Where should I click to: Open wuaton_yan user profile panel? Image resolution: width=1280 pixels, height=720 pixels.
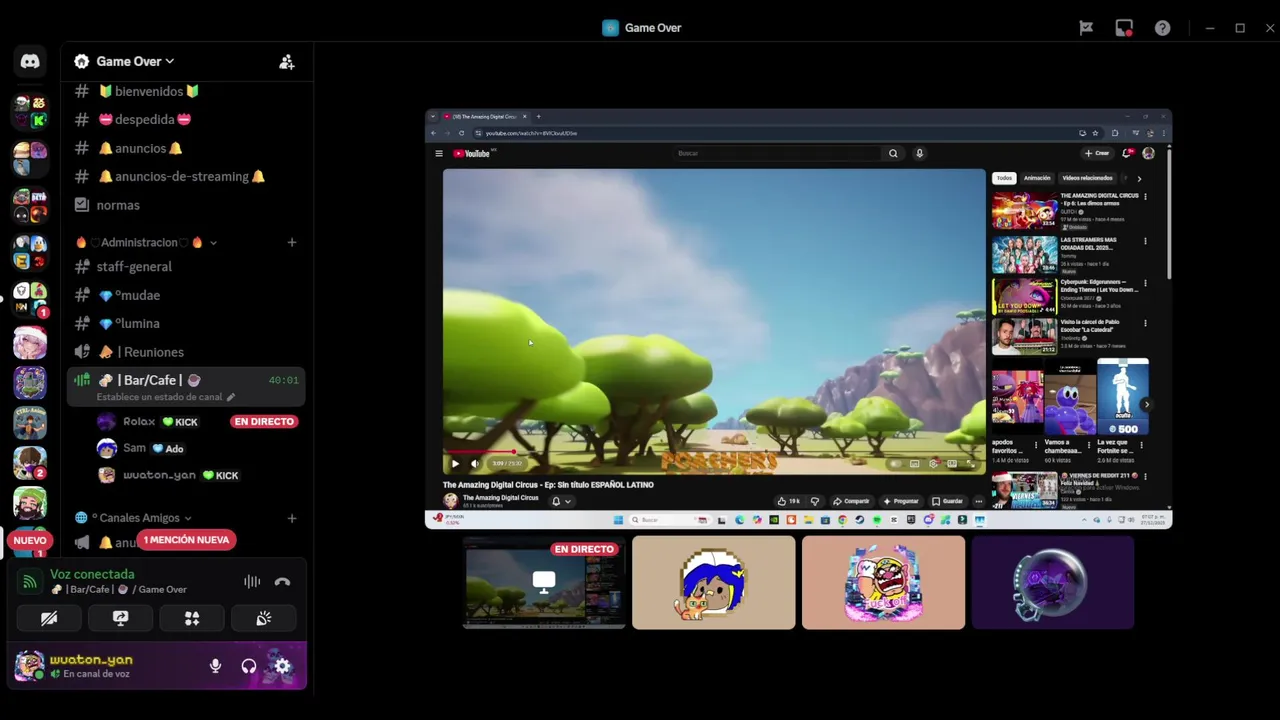[x=90, y=666]
